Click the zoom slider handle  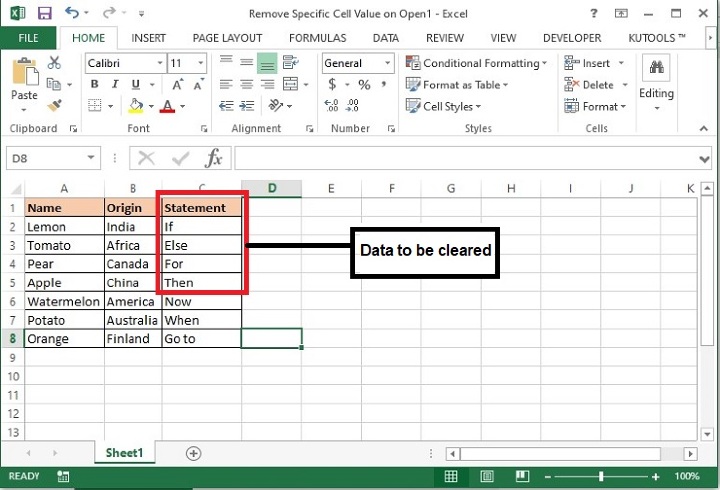click(x=601, y=477)
